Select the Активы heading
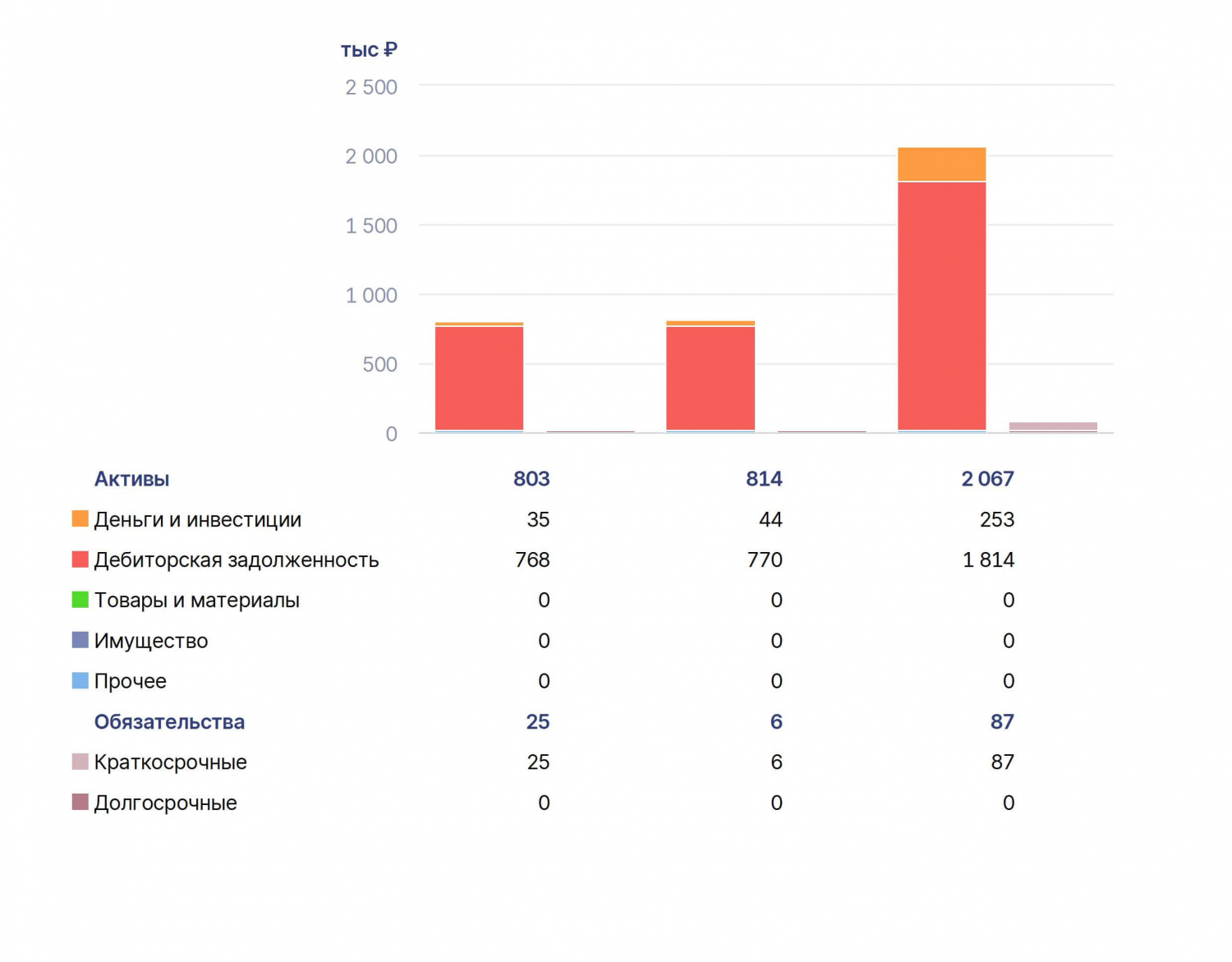 point(131,479)
